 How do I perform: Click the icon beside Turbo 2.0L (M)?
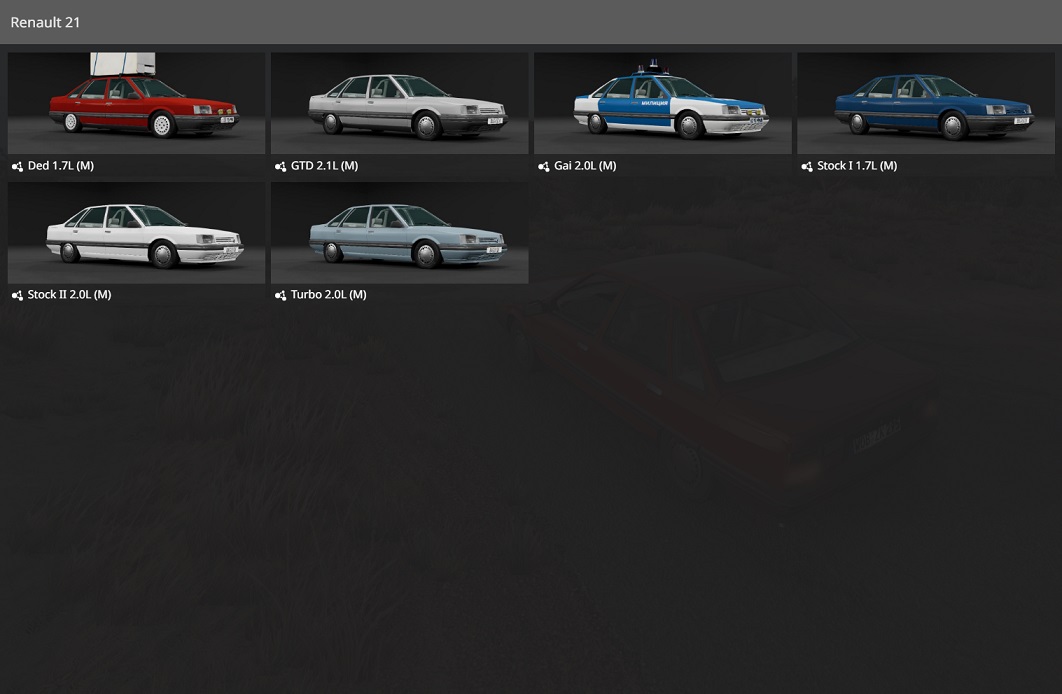click(x=281, y=296)
